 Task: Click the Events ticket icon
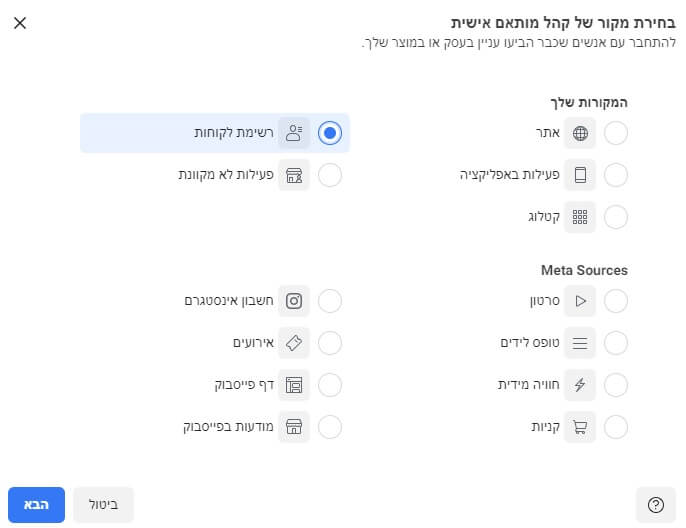294,343
